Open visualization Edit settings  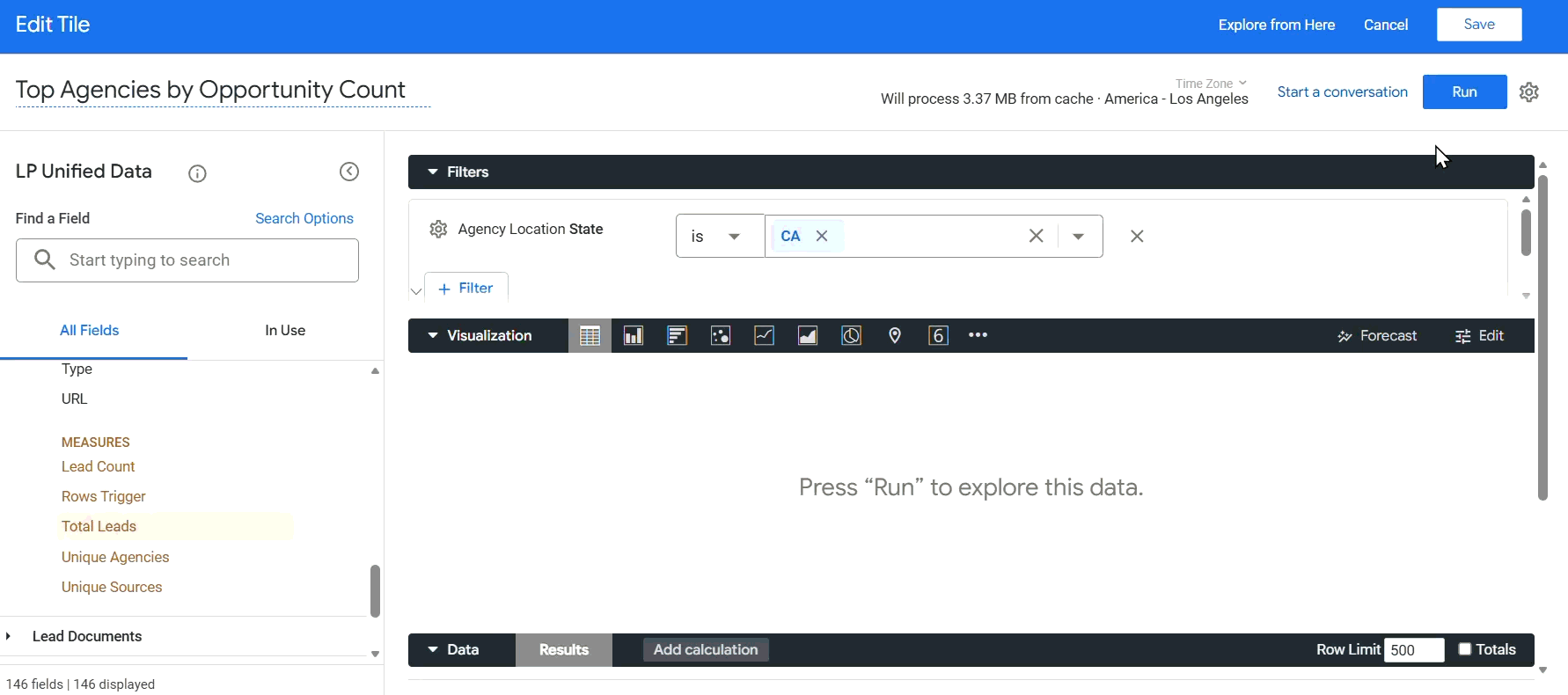tap(1479, 336)
